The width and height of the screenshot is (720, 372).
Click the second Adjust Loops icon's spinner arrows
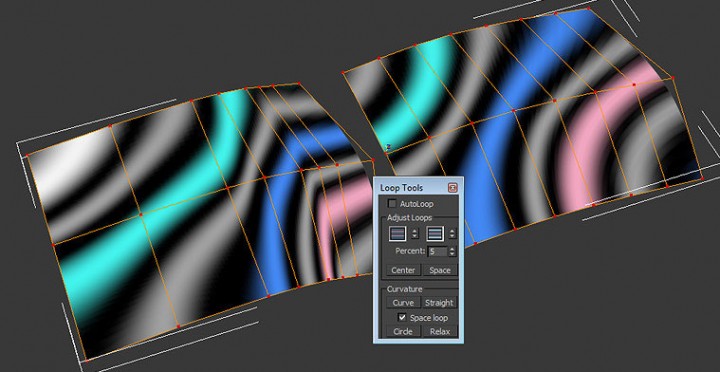tap(452, 234)
